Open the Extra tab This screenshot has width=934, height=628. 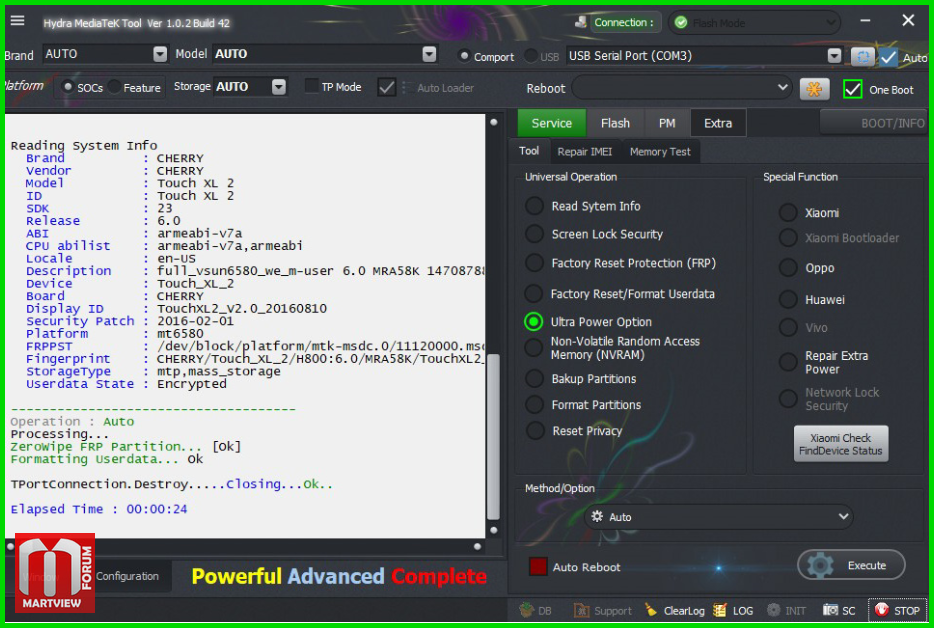718,123
